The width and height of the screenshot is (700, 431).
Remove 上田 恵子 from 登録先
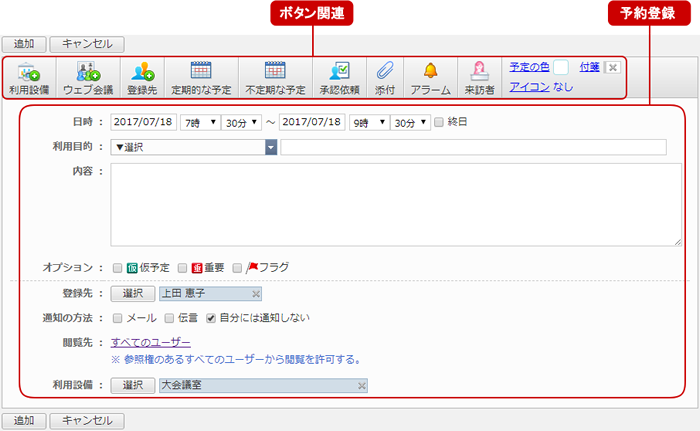256,294
